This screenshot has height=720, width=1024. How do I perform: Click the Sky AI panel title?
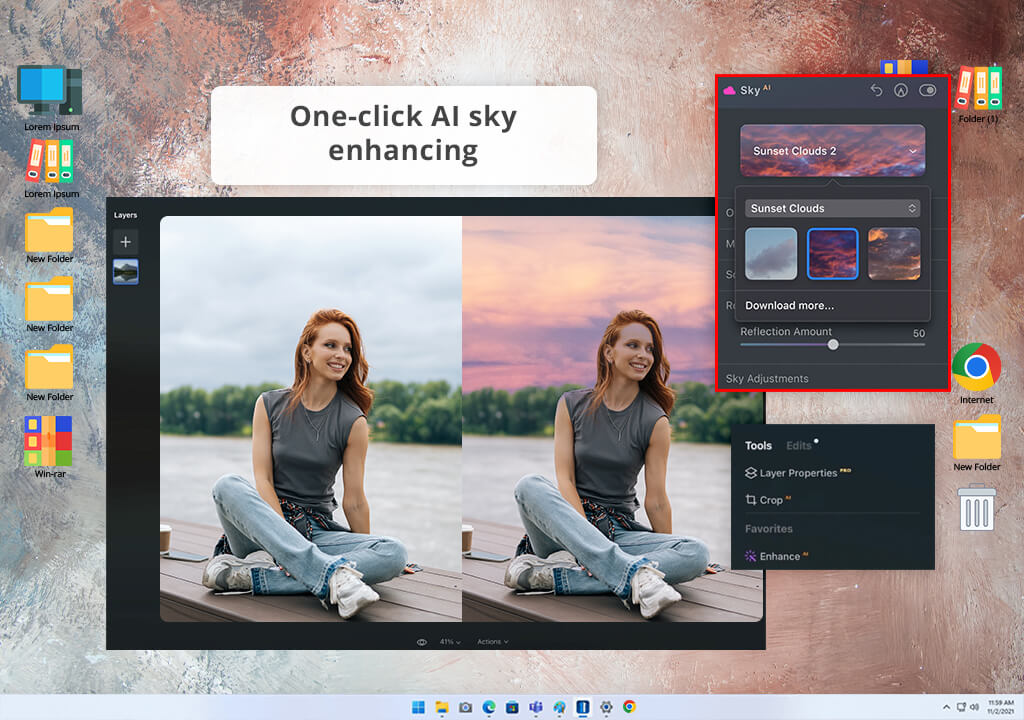(x=755, y=90)
